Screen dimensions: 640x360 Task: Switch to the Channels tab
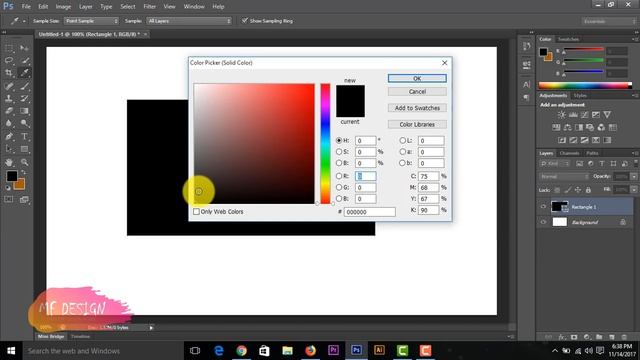[569, 153]
